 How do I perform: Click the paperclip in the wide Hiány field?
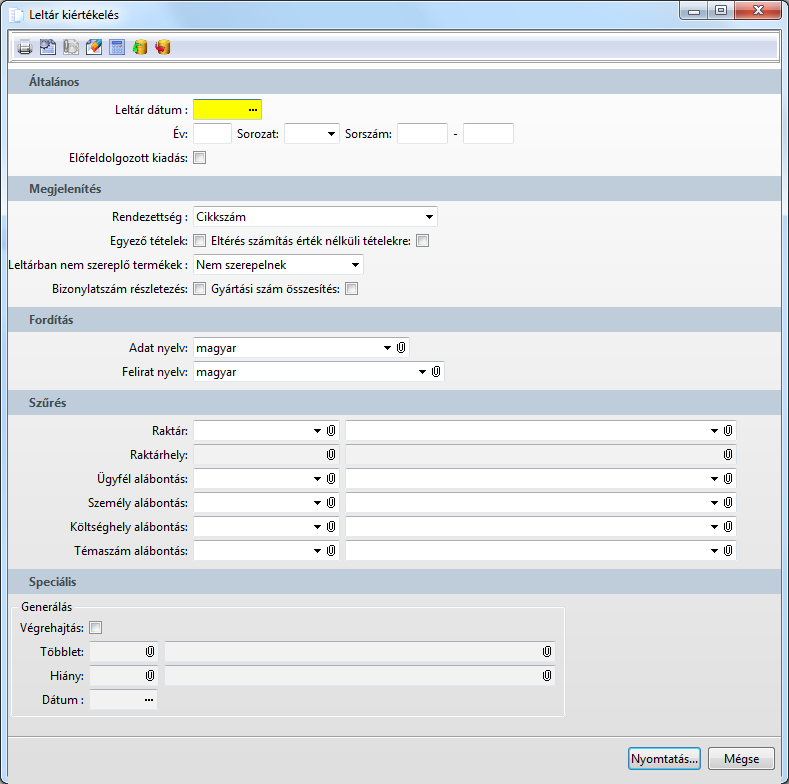(x=547, y=676)
